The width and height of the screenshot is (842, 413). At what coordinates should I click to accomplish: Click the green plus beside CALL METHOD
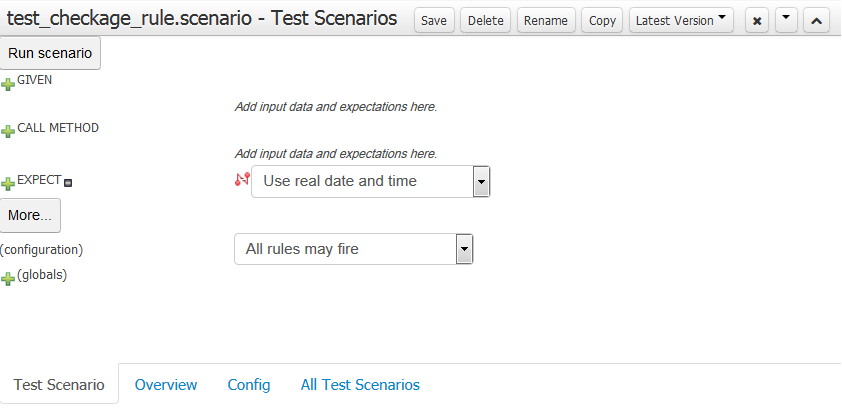click(x=8, y=132)
